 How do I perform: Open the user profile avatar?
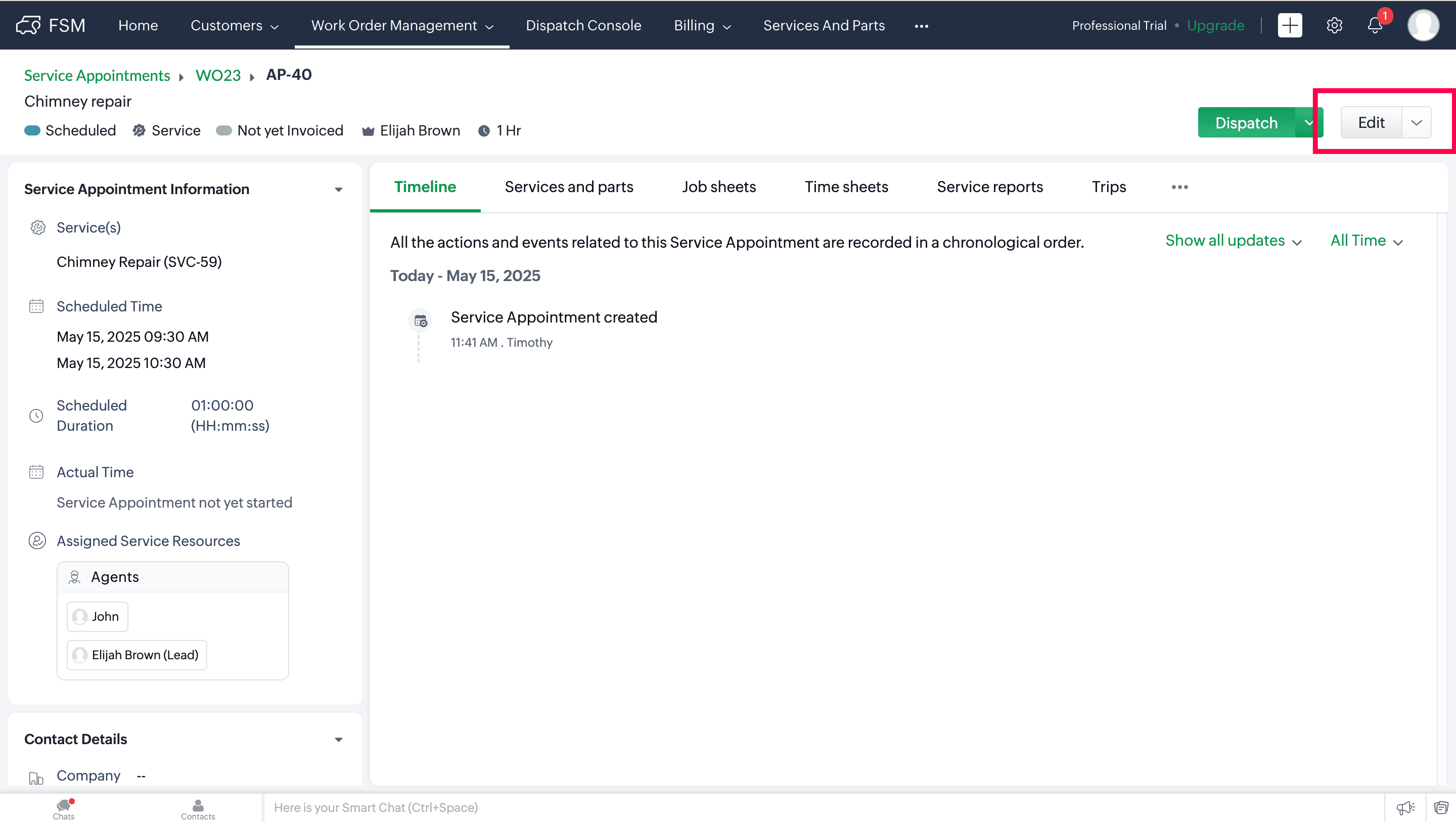[1423, 25]
